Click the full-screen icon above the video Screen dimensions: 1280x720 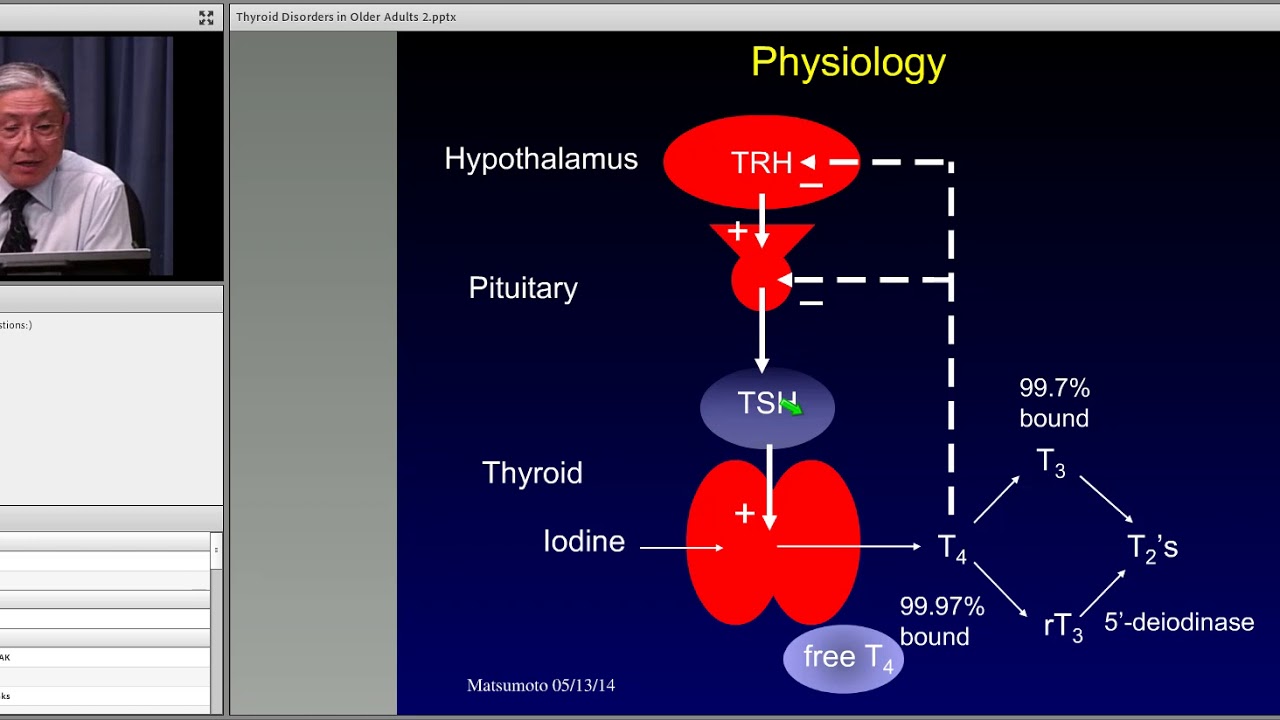click(206, 17)
